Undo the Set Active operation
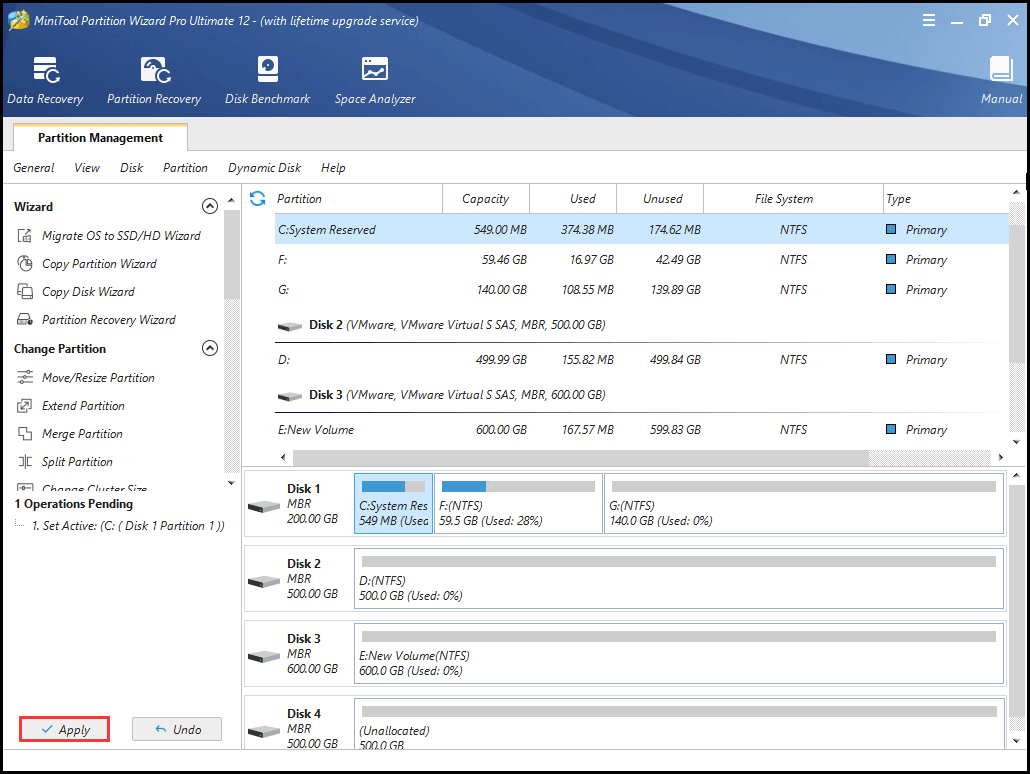 (x=176, y=728)
